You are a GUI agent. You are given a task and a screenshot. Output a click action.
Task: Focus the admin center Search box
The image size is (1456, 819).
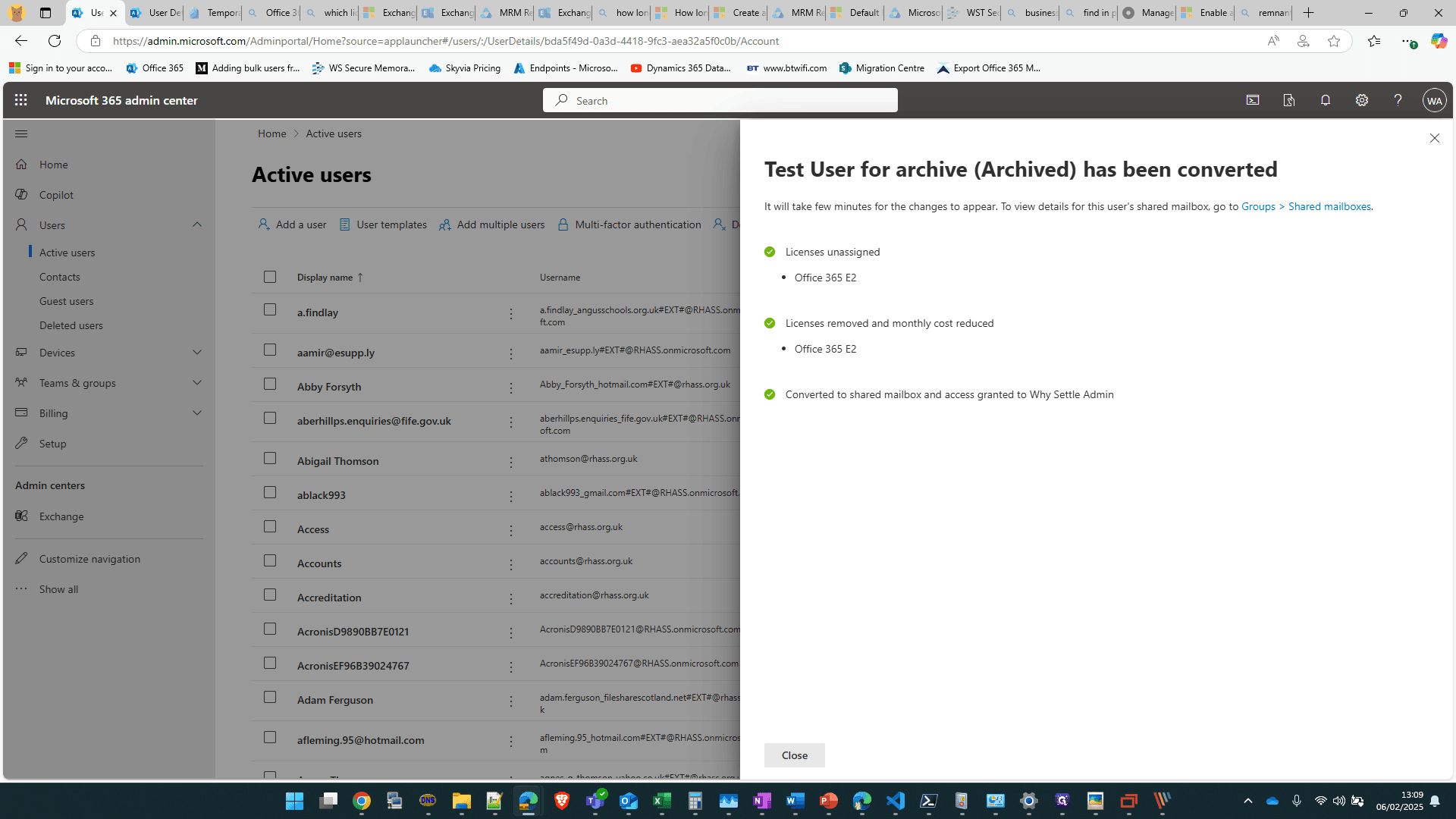720,100
